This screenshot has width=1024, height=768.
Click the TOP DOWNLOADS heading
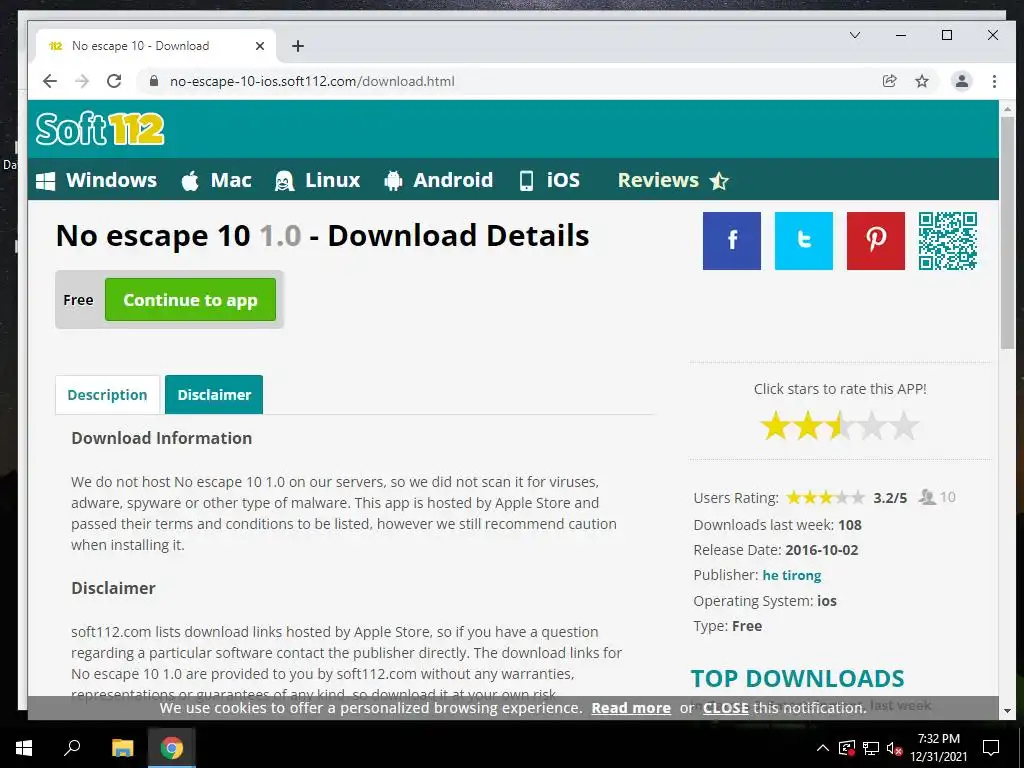click(x=797, y=679)
